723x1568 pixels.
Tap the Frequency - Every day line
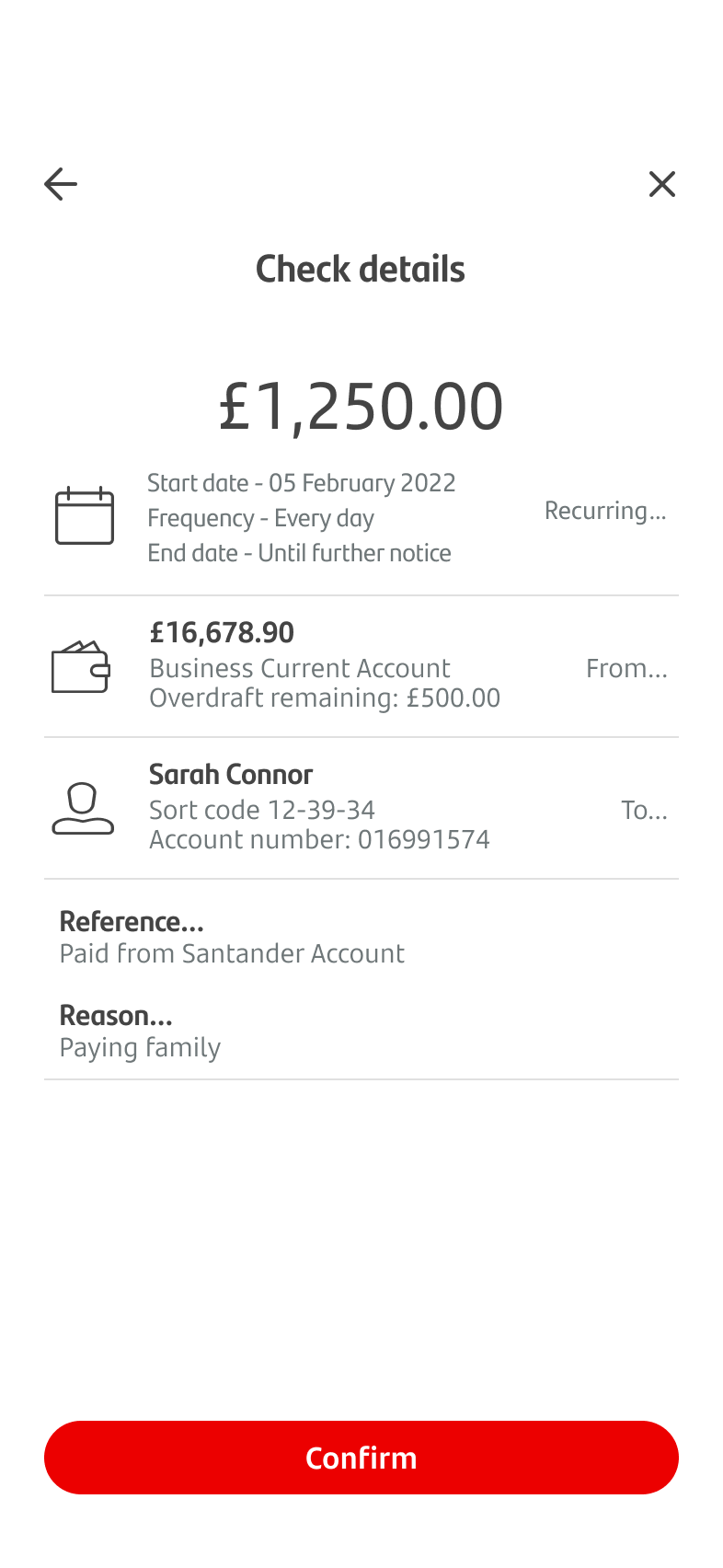[261, 518]
